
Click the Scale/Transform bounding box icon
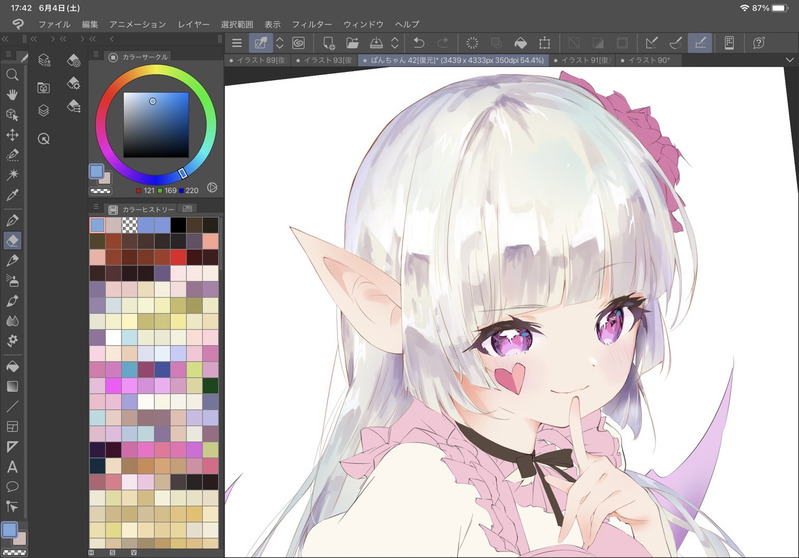coord(544,43)
